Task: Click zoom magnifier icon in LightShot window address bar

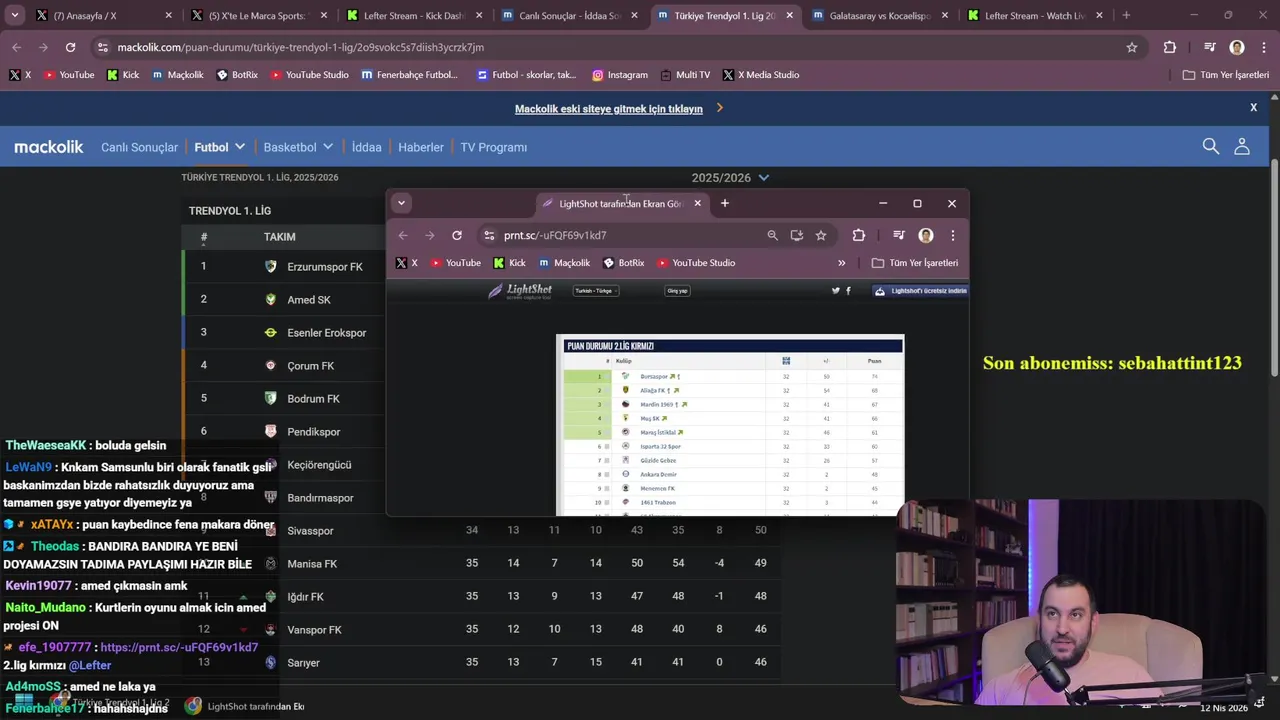Action: pyautogui.click(x=772, y=235)
